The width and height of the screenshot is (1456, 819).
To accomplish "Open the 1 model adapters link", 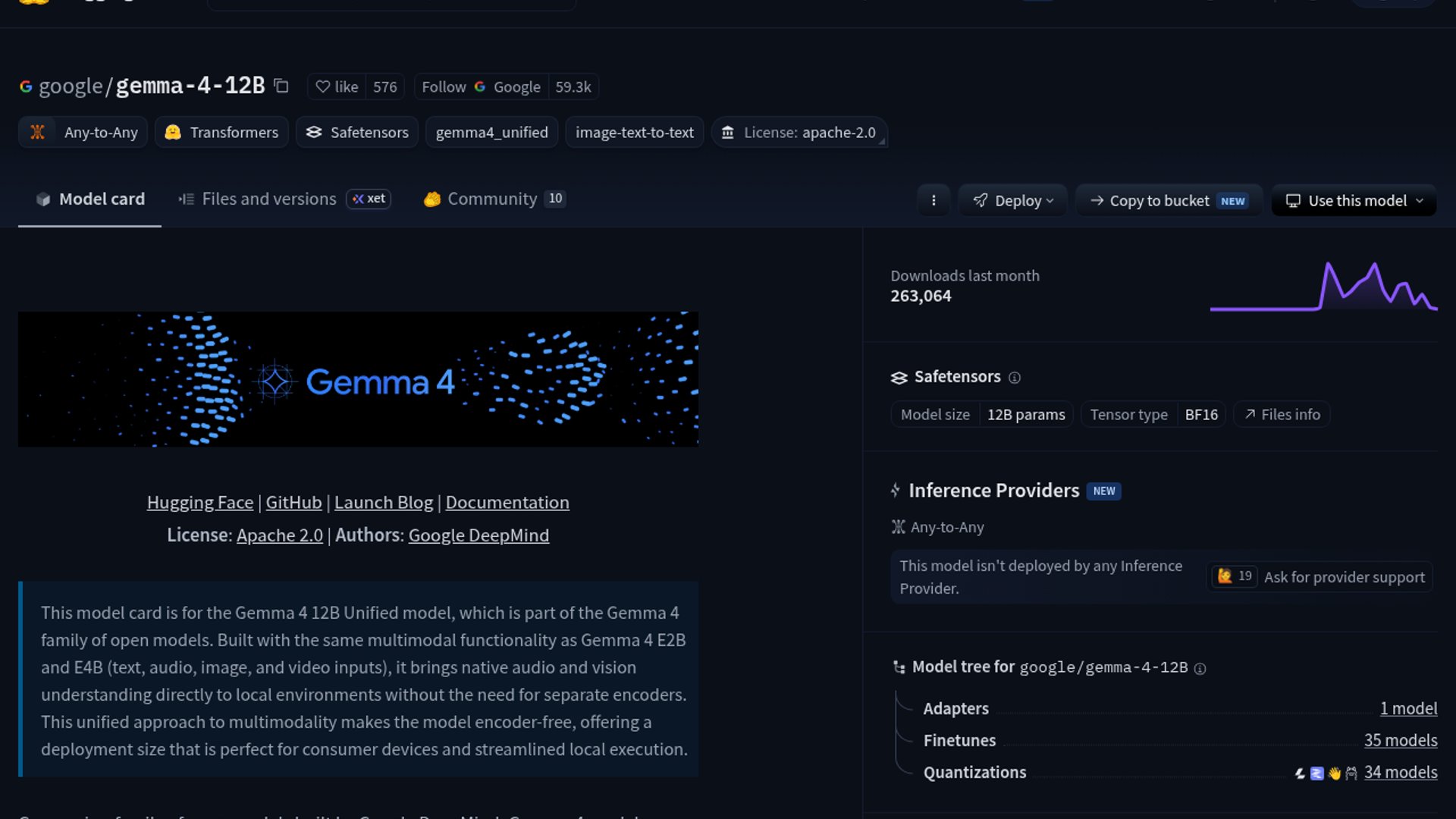I will (x=1408, y=708).
